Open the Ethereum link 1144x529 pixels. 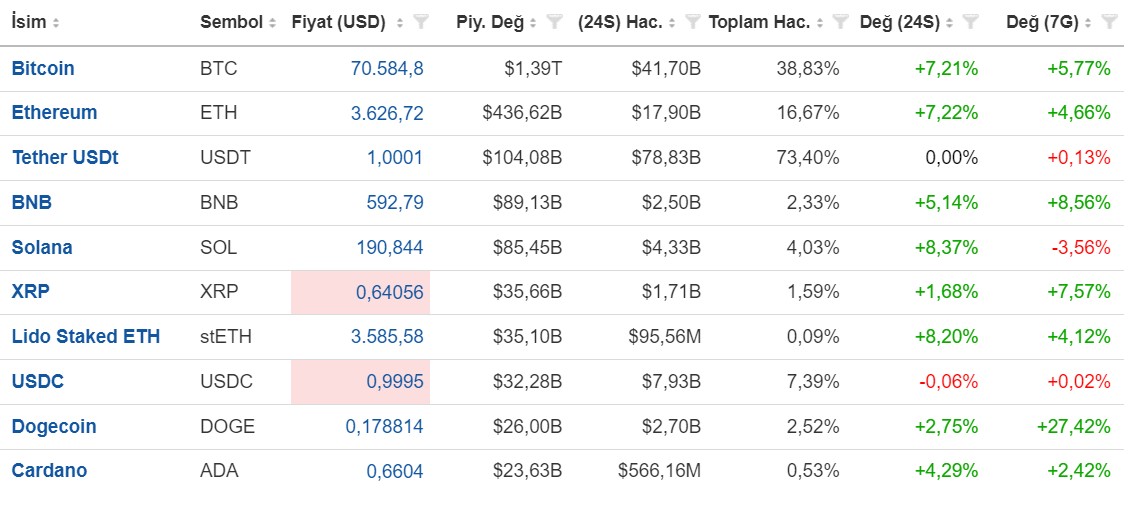54,113
